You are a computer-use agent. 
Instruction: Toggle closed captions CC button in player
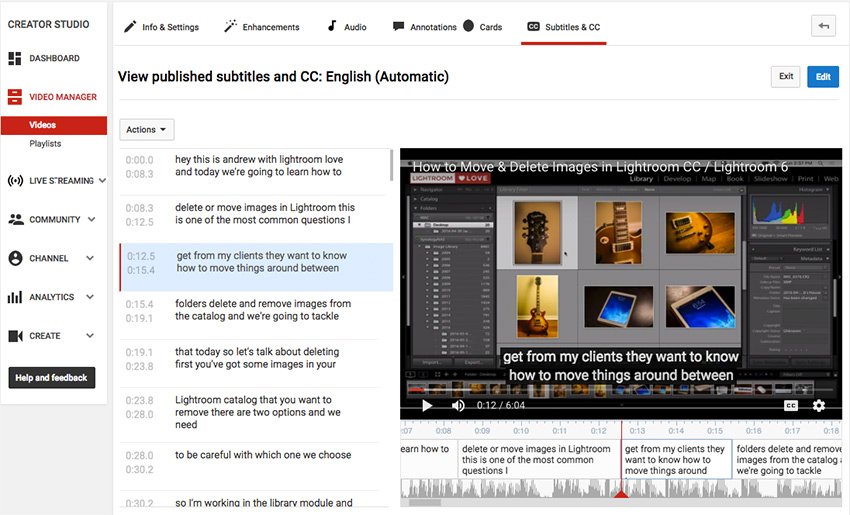(x=790, y=406)
